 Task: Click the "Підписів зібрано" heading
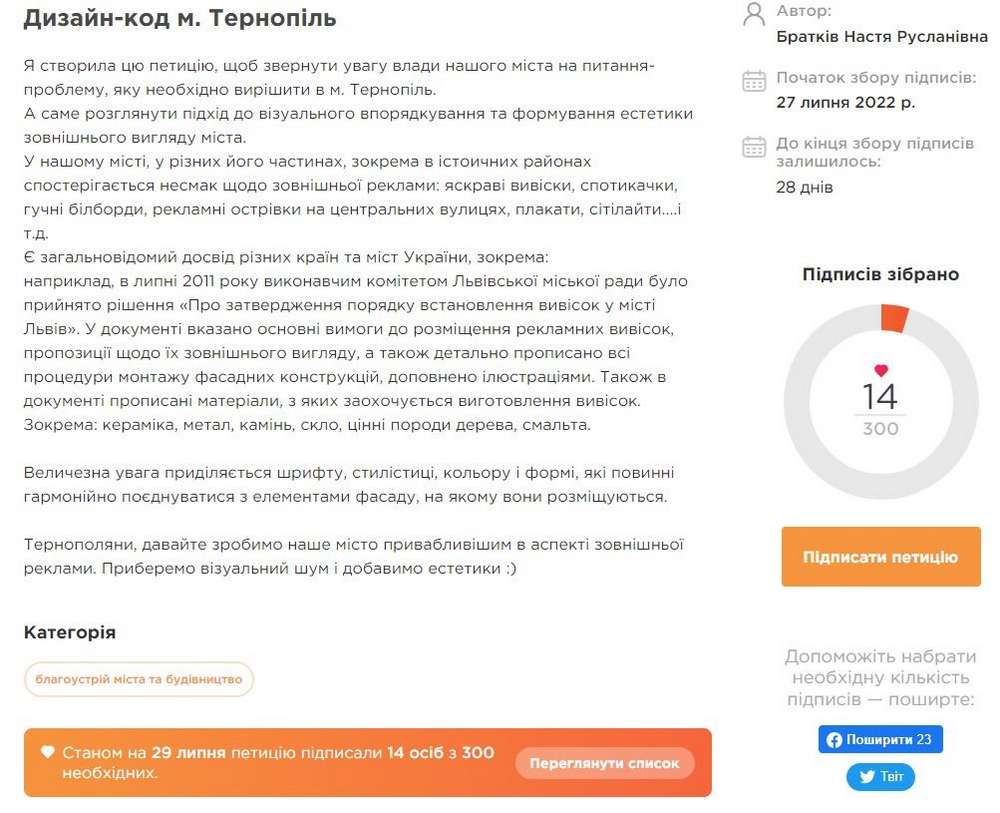880,274
